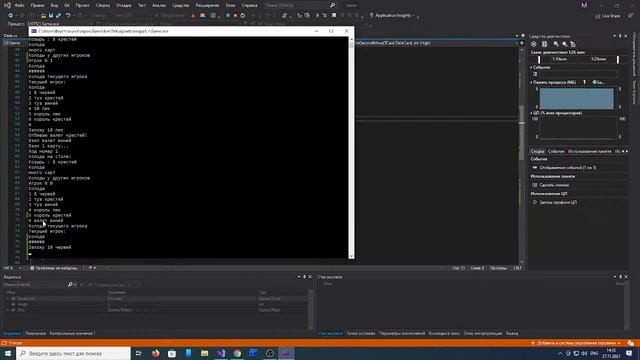Switch to Контрольные значения 1 tab
This screenshot has height=360, width=640.
tap(72, 333)
